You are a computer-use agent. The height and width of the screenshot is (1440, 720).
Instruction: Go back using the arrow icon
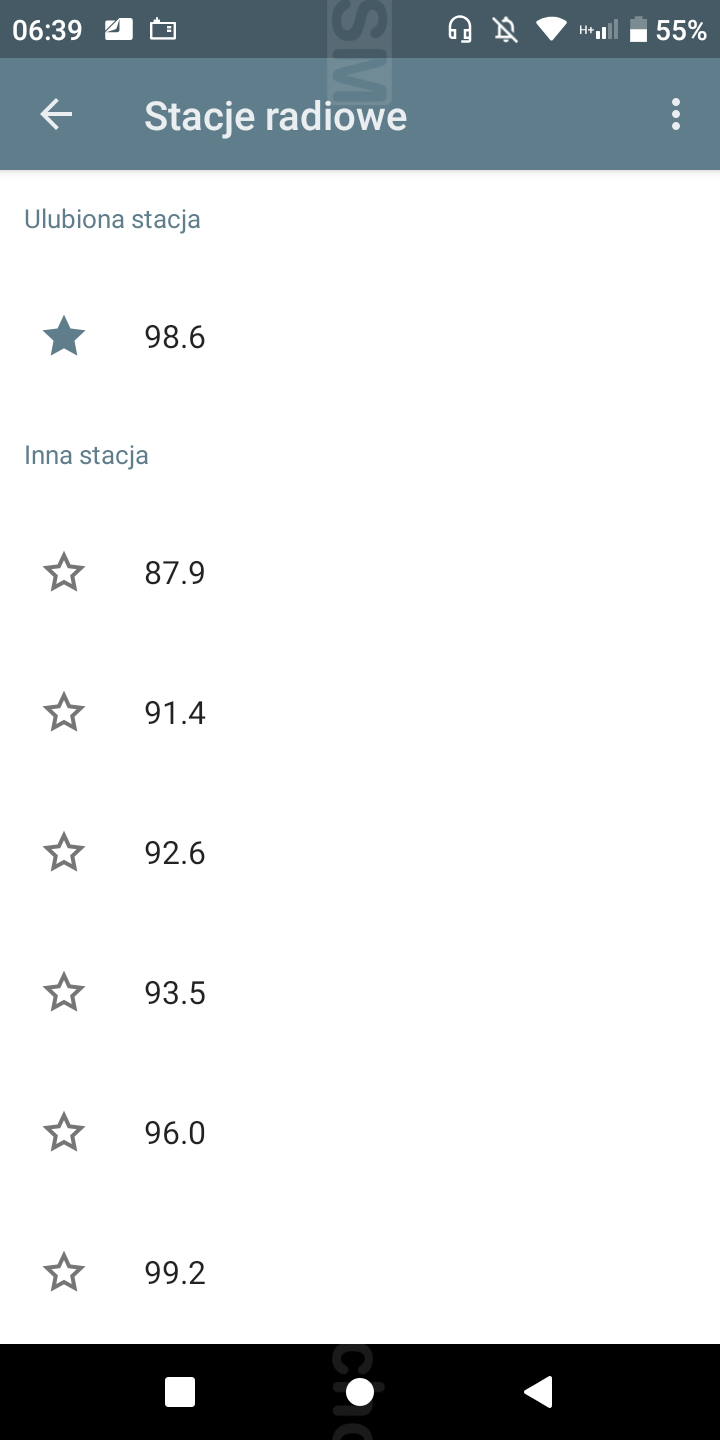pyautogui.click(x=56, y=115)
